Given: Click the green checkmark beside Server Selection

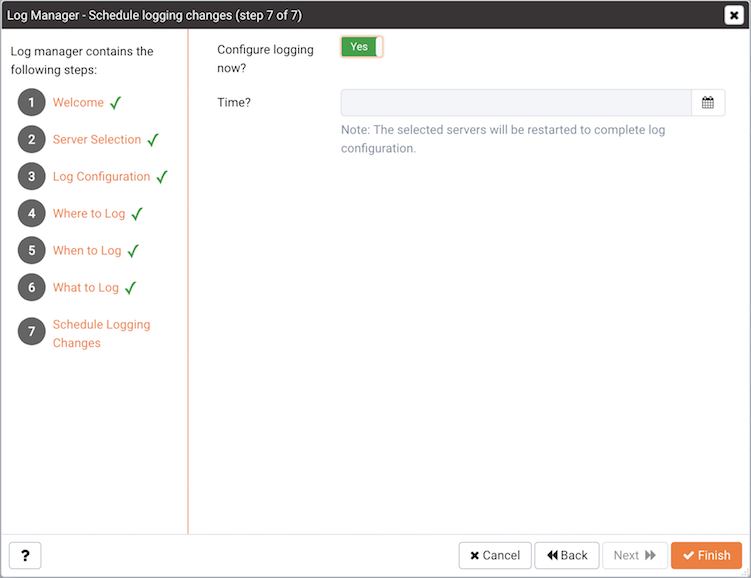Looking at the screenshot, I should click(153, 140).
